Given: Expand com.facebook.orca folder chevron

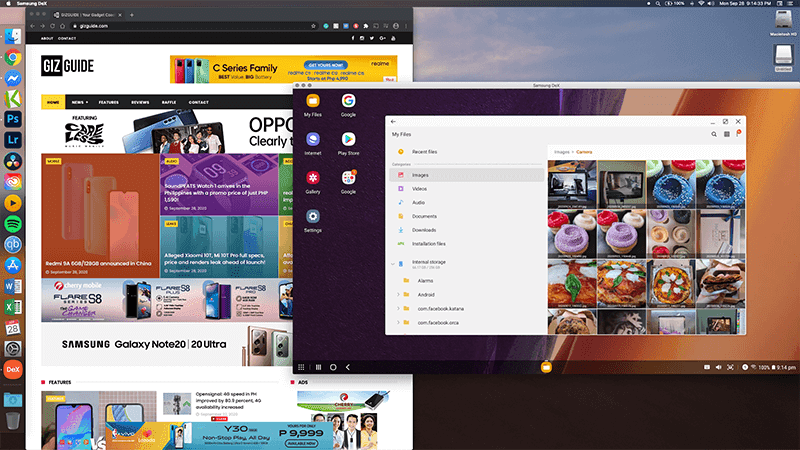Looking at the screenshot, I should 398,322.
